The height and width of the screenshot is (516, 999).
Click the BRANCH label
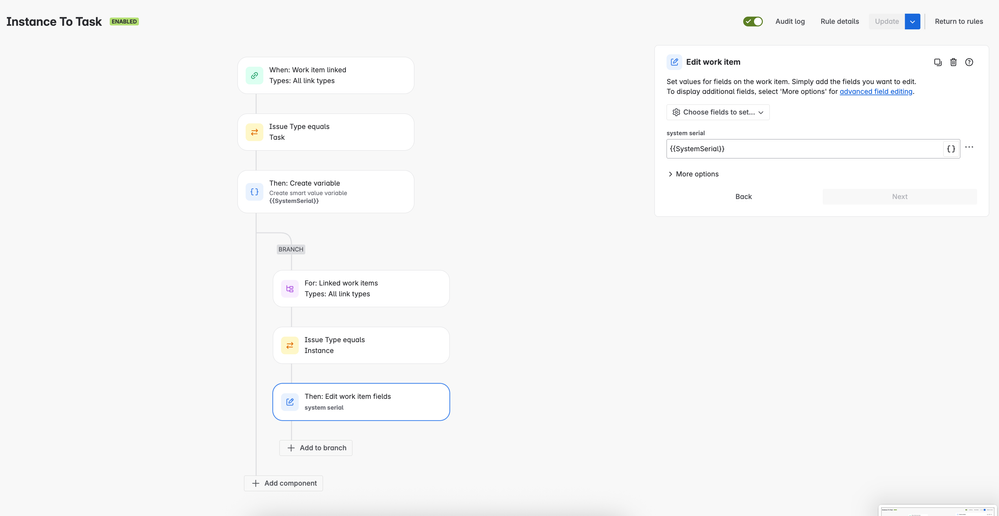click(291, 249)
